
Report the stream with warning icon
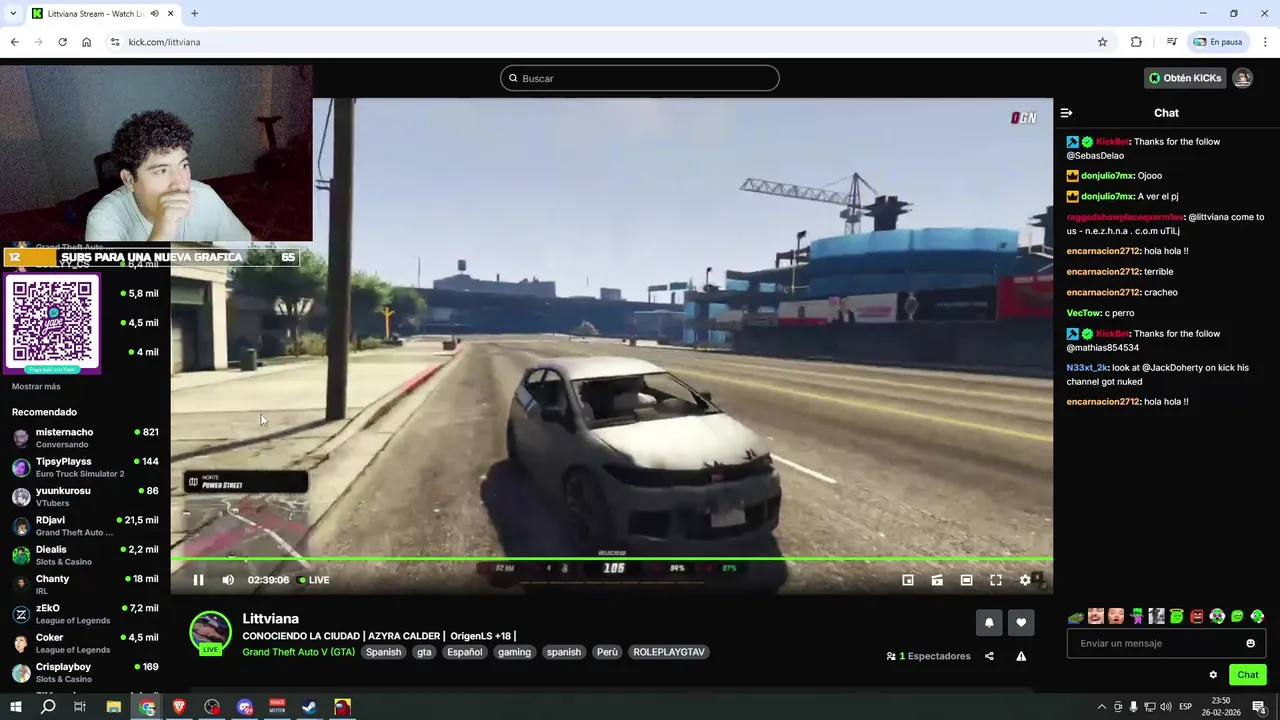1021,656
